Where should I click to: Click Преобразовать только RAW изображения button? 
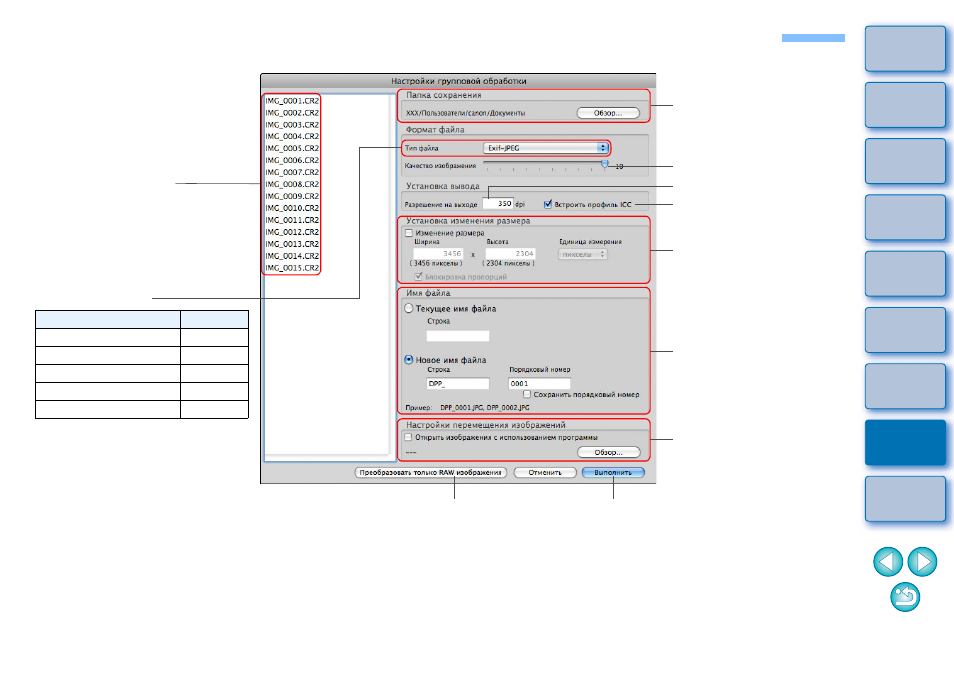coord(431,473)
